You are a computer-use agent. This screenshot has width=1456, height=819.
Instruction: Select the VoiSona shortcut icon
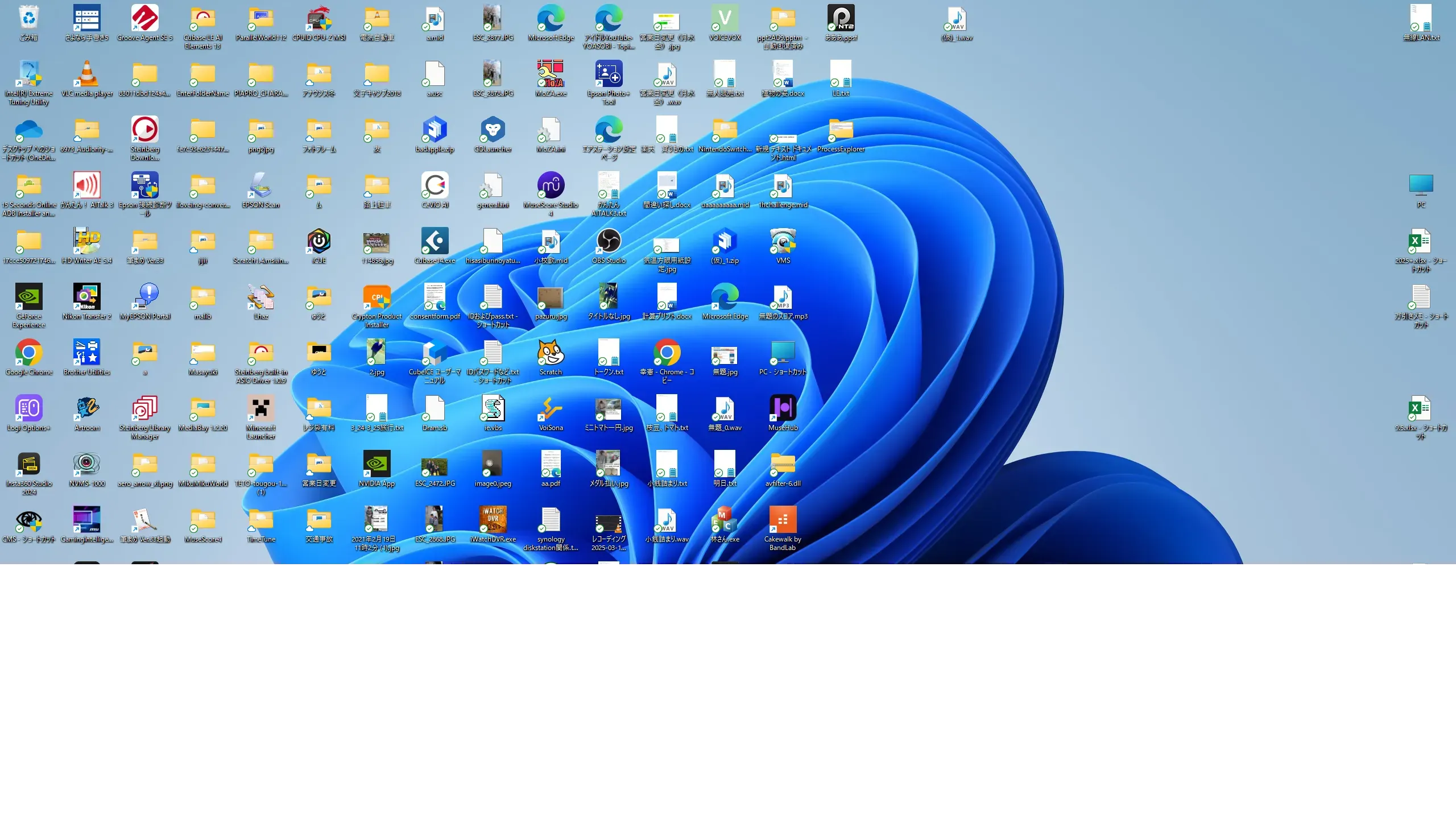[551, 409]
